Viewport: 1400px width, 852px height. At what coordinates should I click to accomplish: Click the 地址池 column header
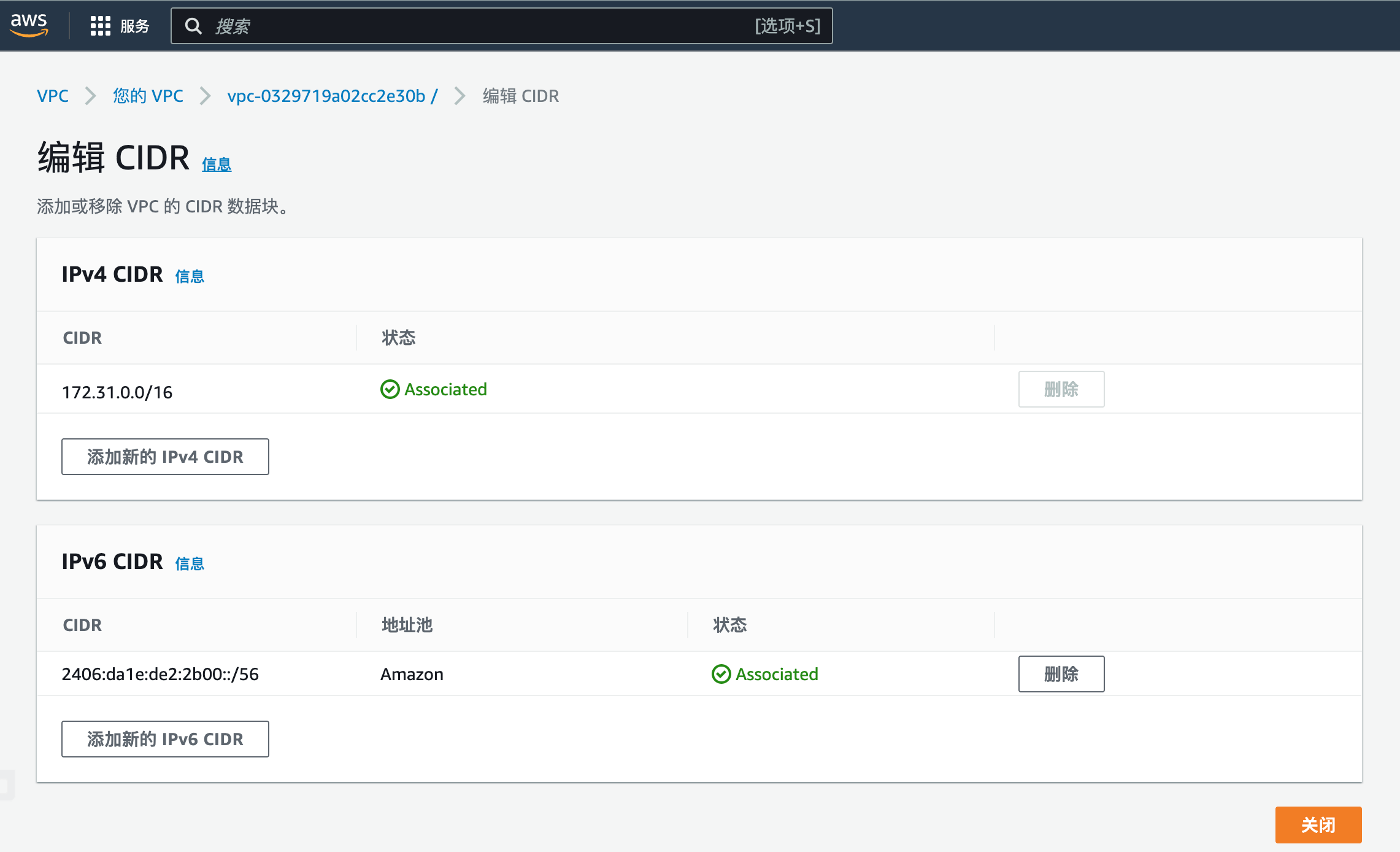pos(407,625)
